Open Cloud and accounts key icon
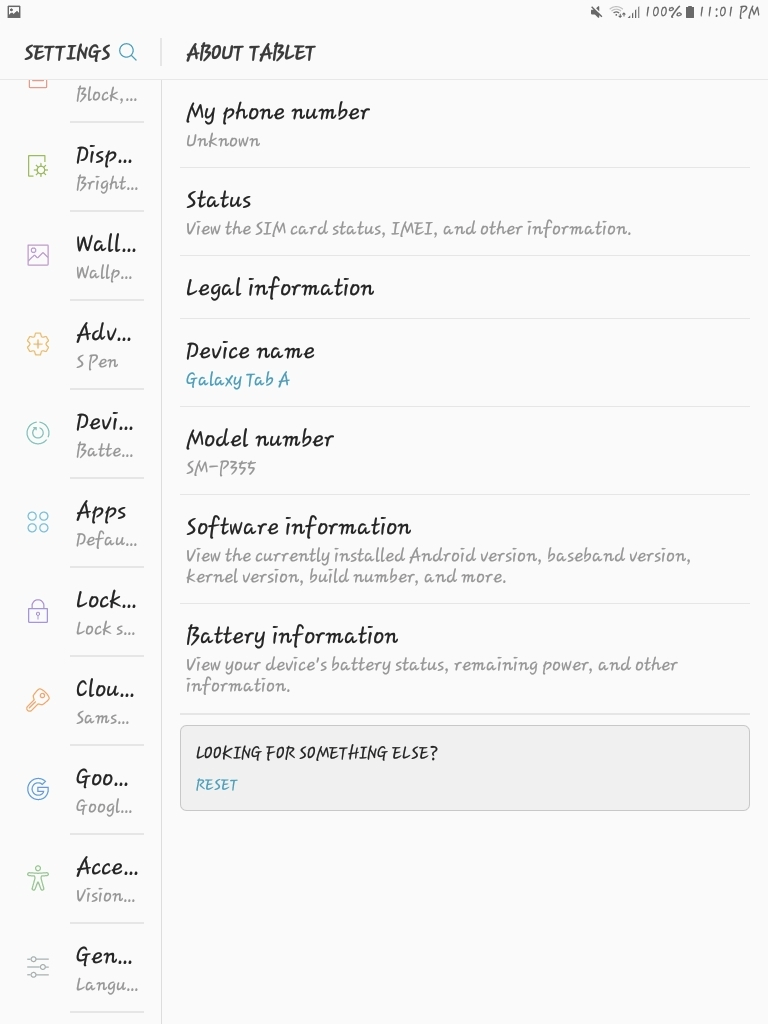Image resolution: width=768 pixels, height=1024 pixels. [x=38, y=700]
